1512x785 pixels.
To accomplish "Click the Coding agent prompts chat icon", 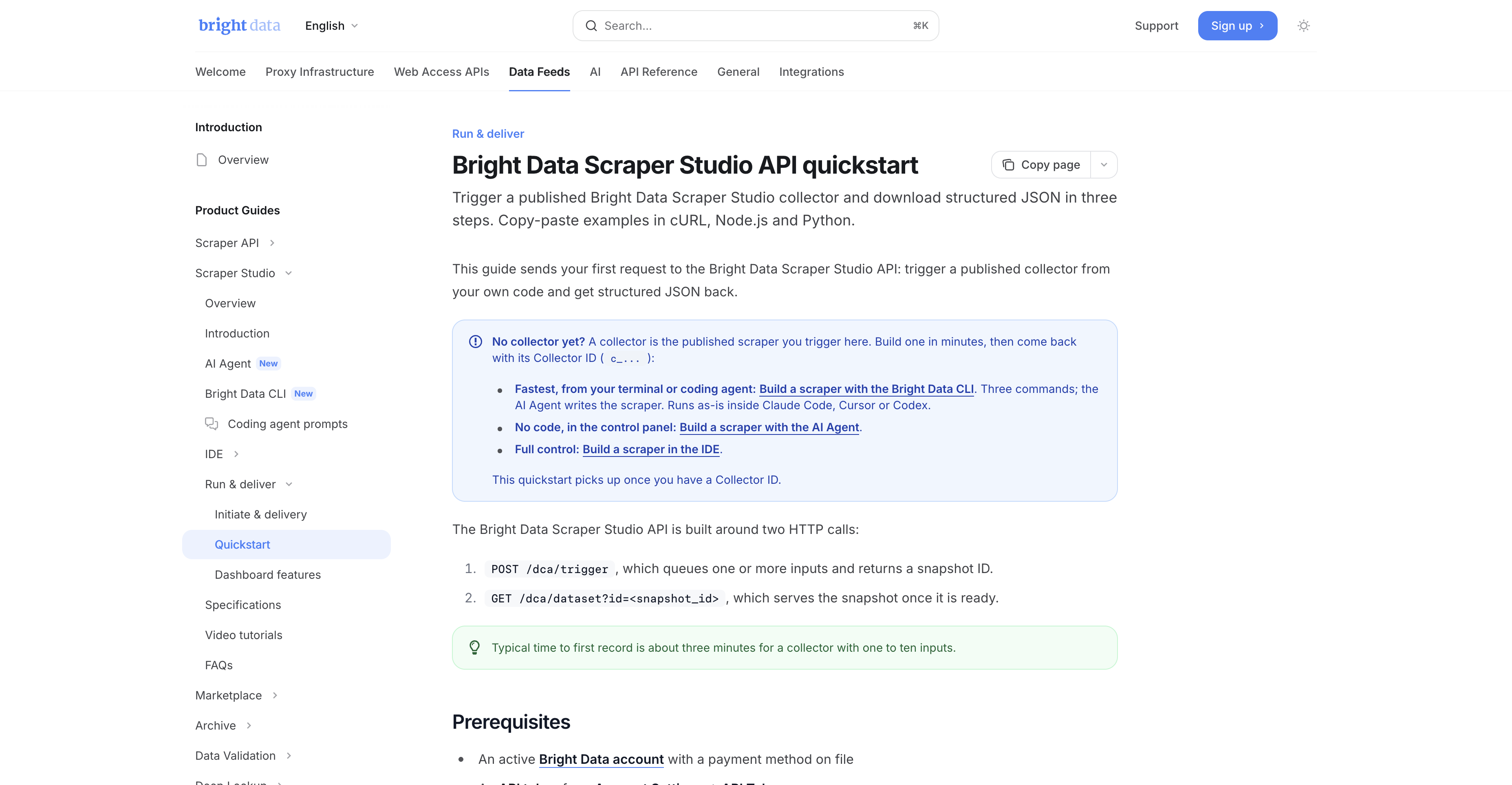I will click(211, 424).
